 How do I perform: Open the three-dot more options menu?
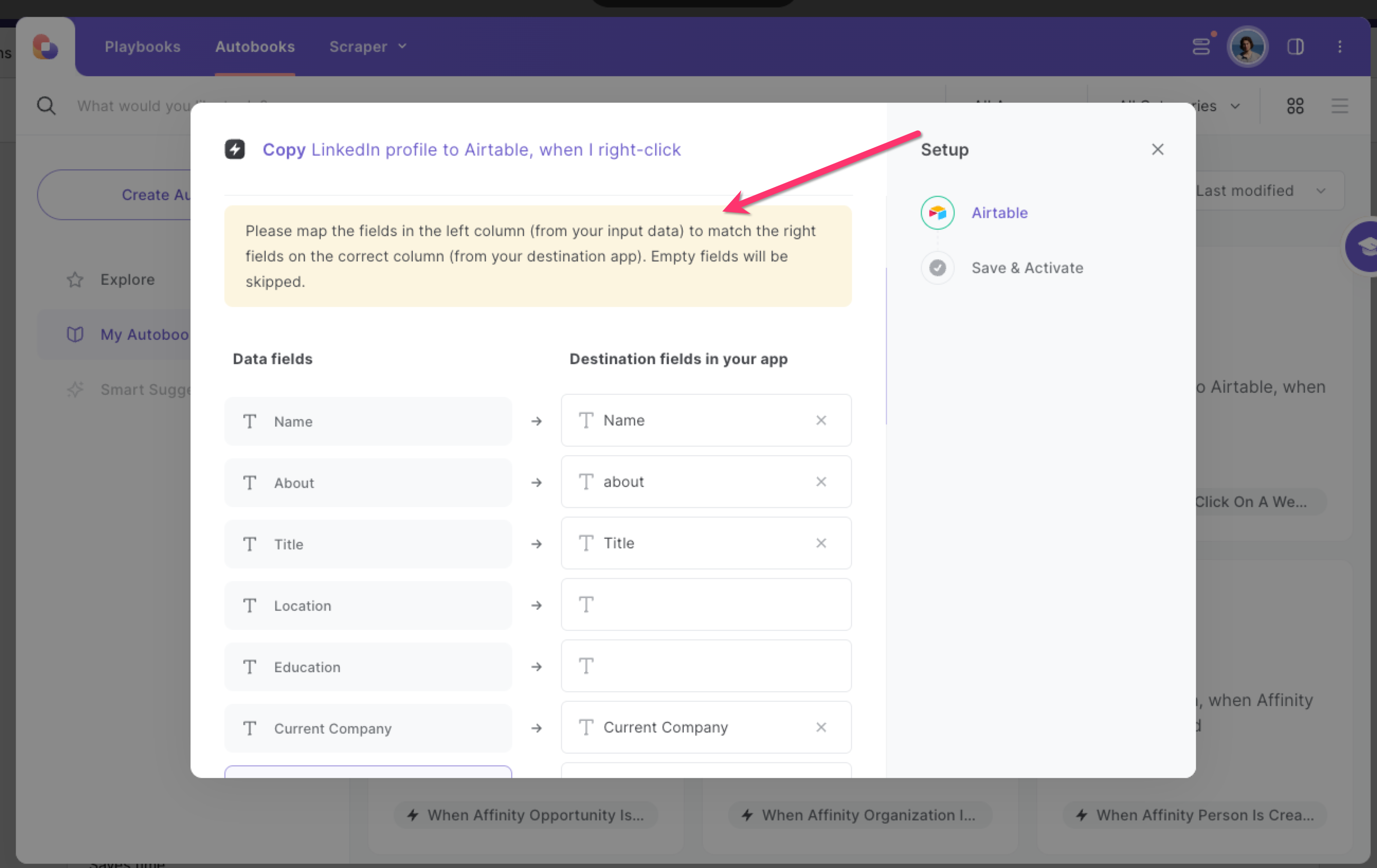point(1340,47)
